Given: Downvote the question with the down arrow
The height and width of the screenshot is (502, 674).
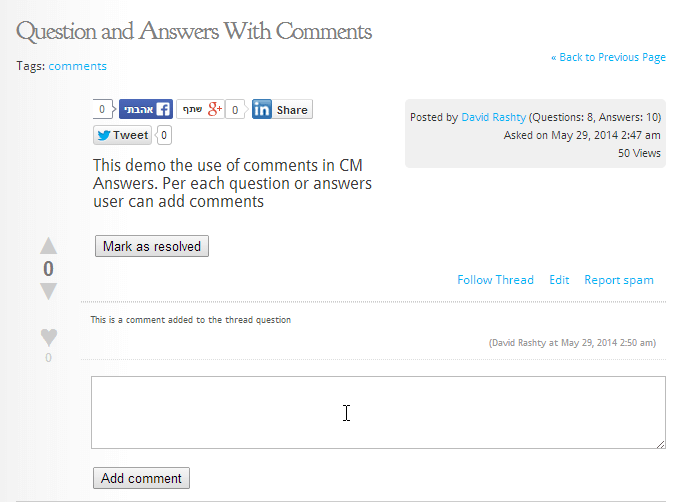Looking at the screenshot, I should (48, 291).
